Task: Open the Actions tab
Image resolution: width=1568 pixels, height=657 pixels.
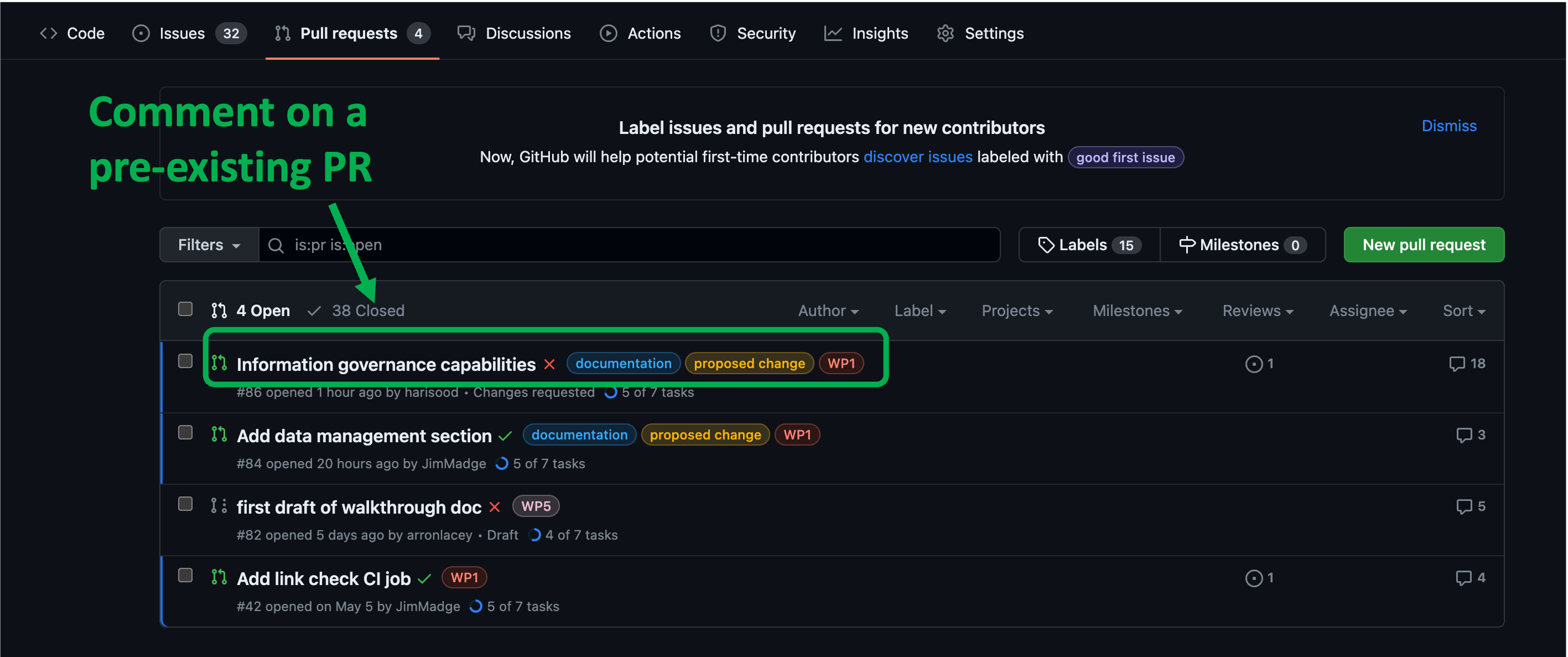Action: point(640,33)
